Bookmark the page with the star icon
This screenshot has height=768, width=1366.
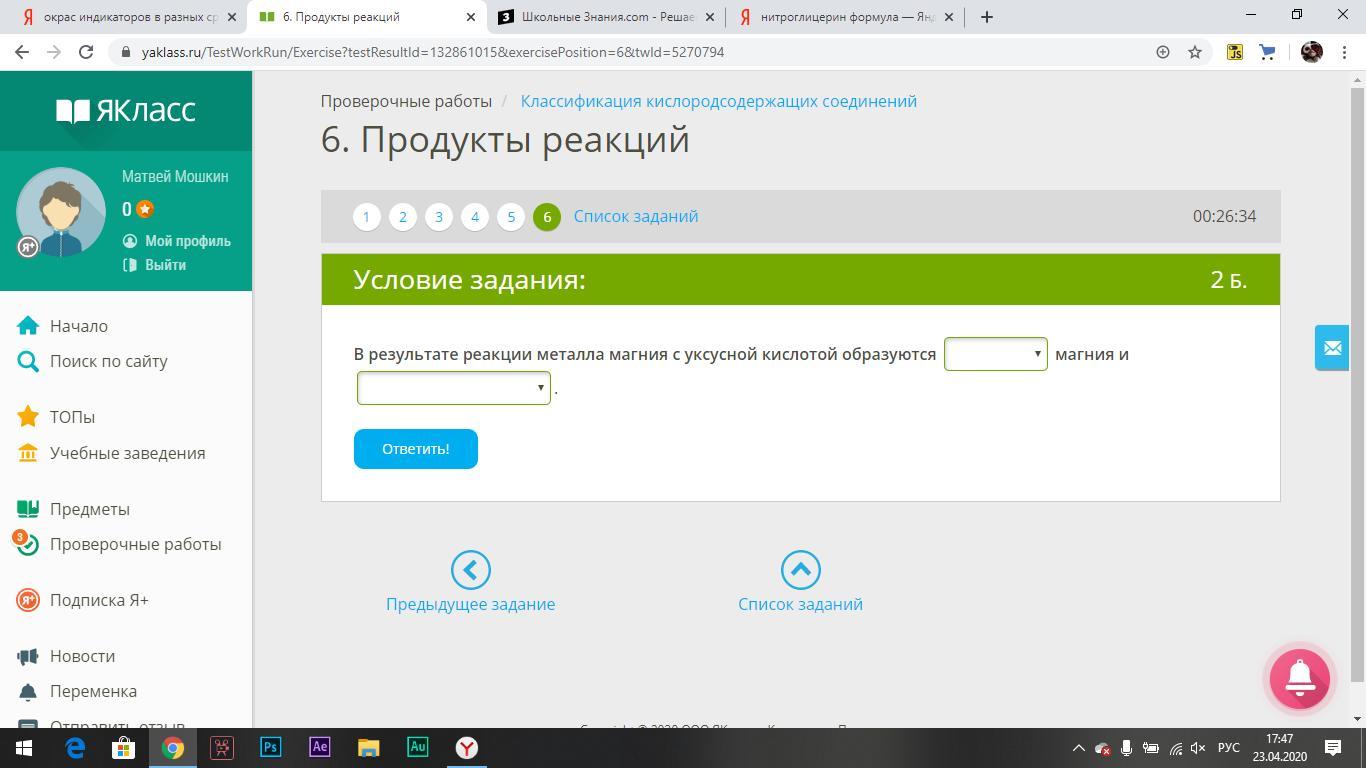pos(1194,52)
